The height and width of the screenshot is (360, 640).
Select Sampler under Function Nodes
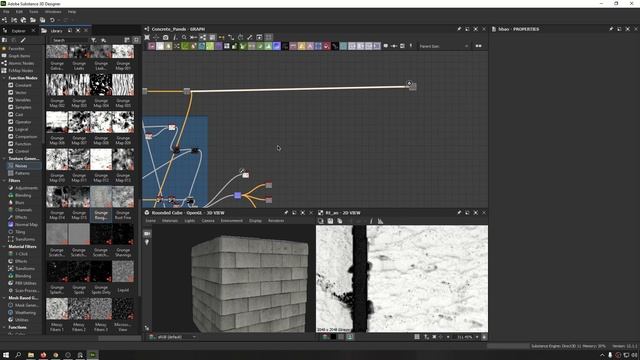23,107
